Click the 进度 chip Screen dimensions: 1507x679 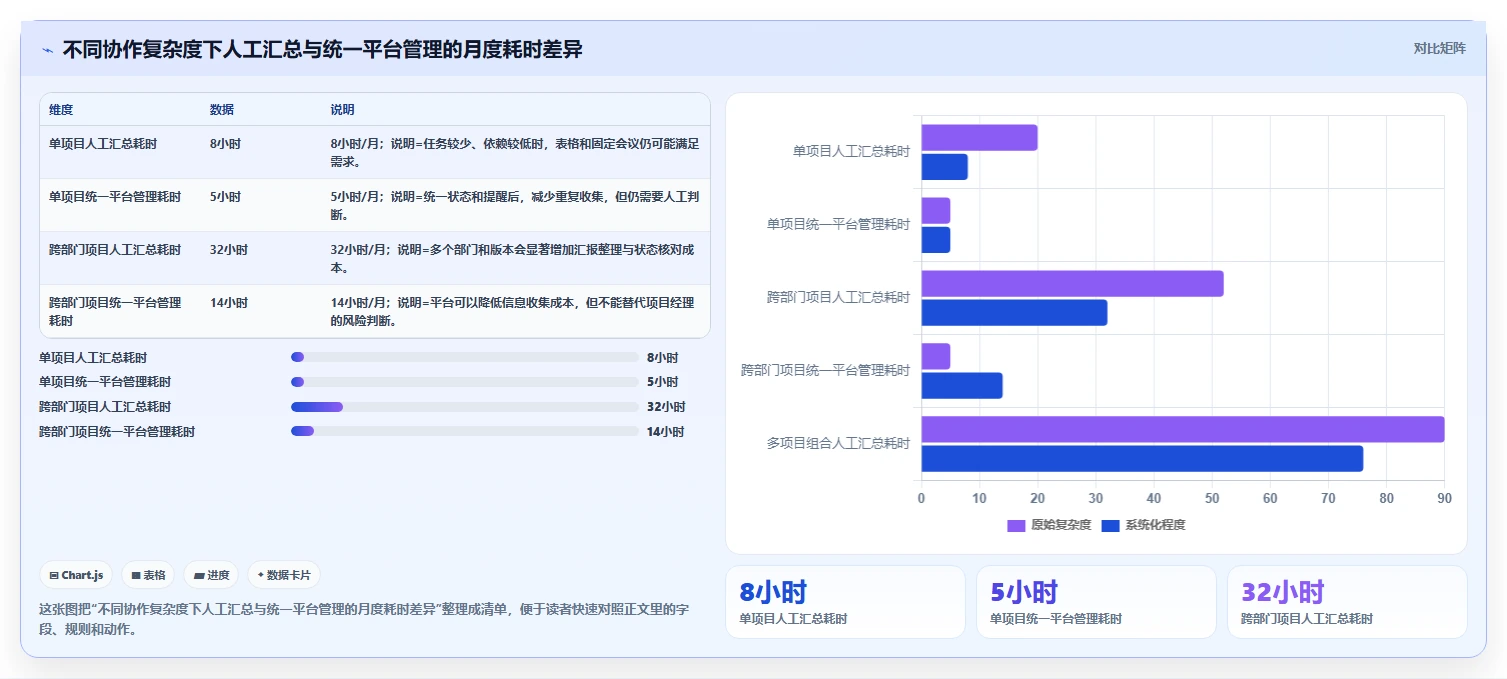click(x=211, y=575)
